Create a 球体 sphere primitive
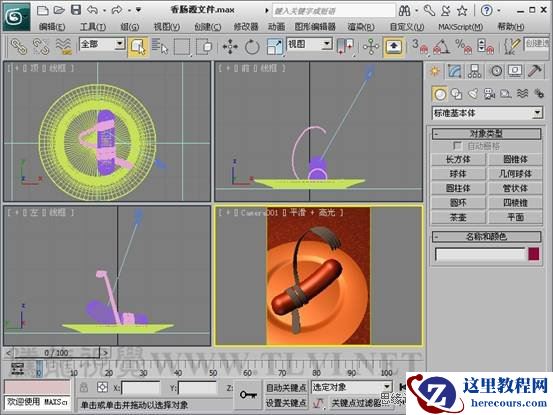The width and height of the screenshot is (553, 415). point(458,174)
